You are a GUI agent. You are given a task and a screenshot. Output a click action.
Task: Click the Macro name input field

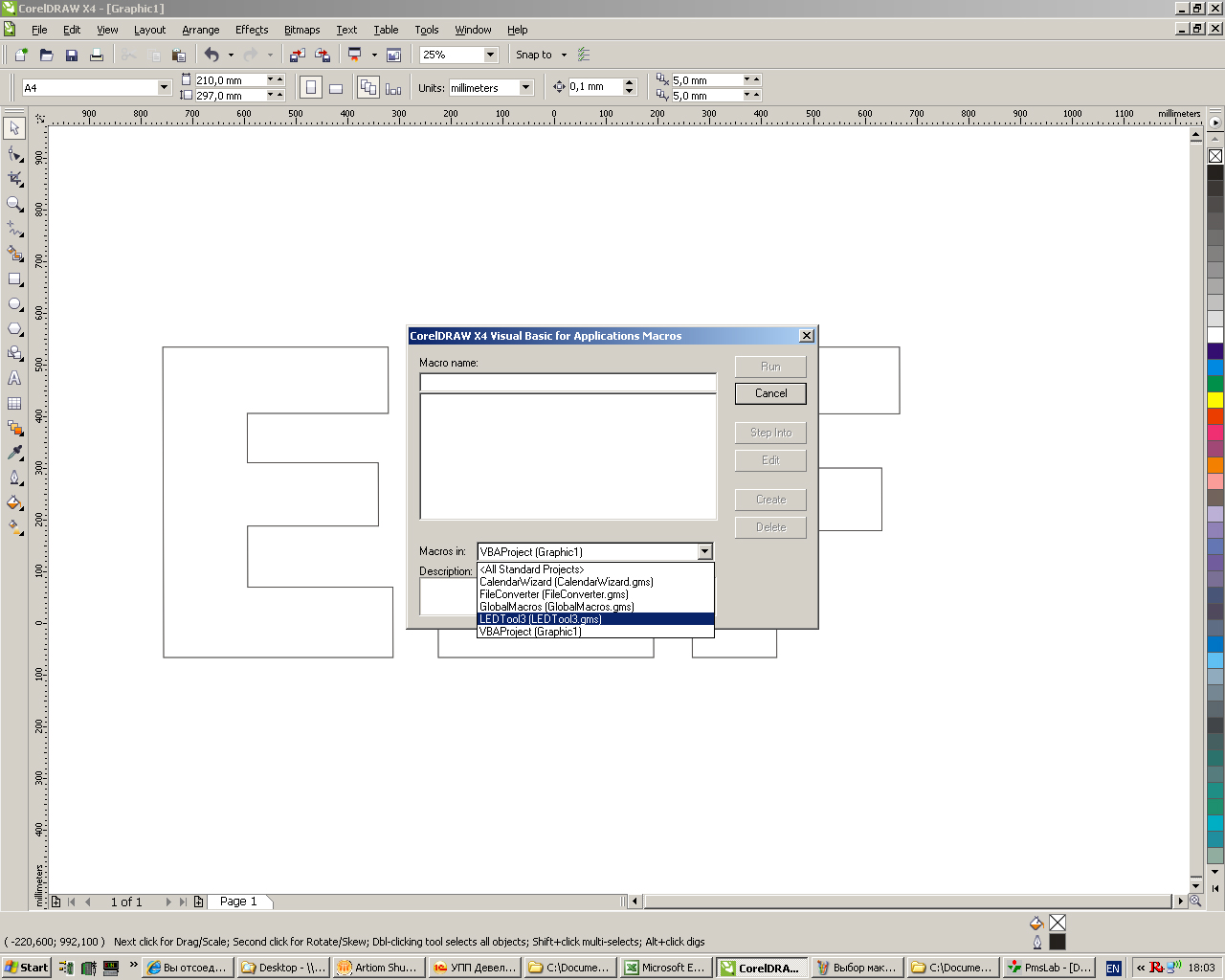pyautogui.click(x=568, y=382)
